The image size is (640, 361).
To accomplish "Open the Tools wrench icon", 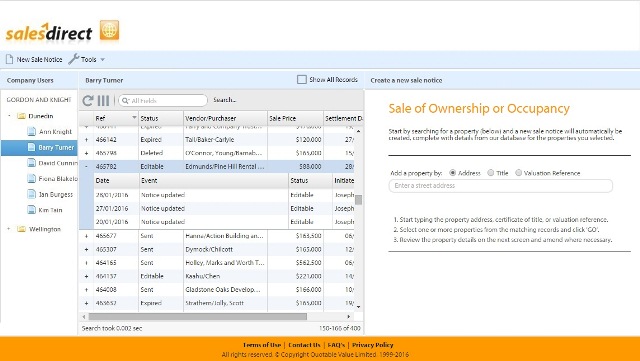I will (x=73, y=59).
